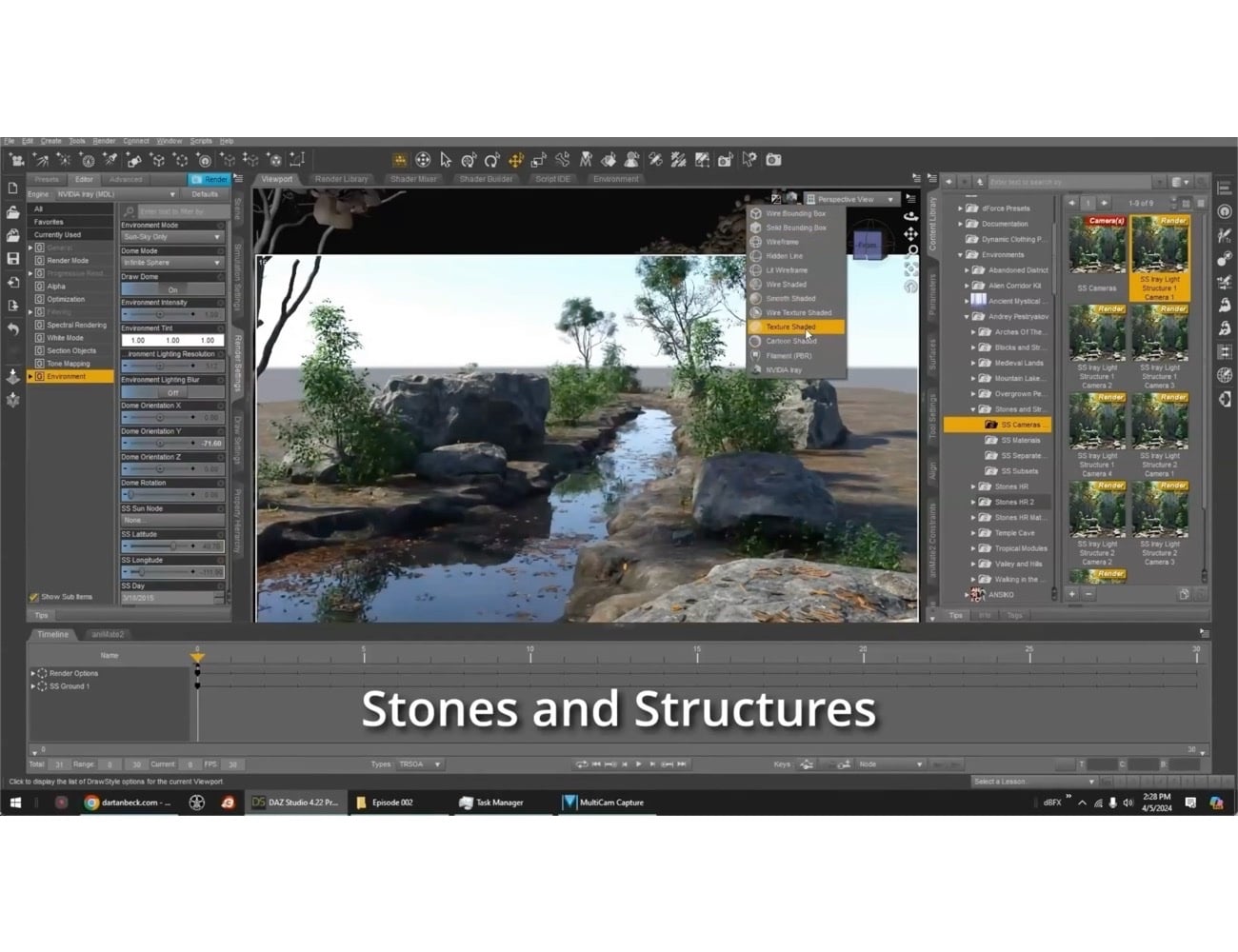The height and width of the screenshot is (952, 1238).
Task: Choose Texture Shaded from the draw style menu
Action: click(792, 327)
